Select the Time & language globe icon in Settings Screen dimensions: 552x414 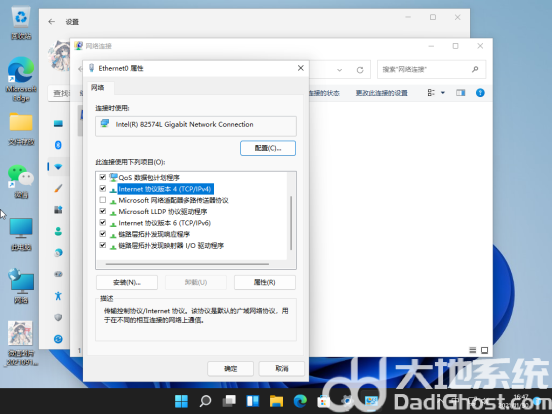(x=58, y=252)
